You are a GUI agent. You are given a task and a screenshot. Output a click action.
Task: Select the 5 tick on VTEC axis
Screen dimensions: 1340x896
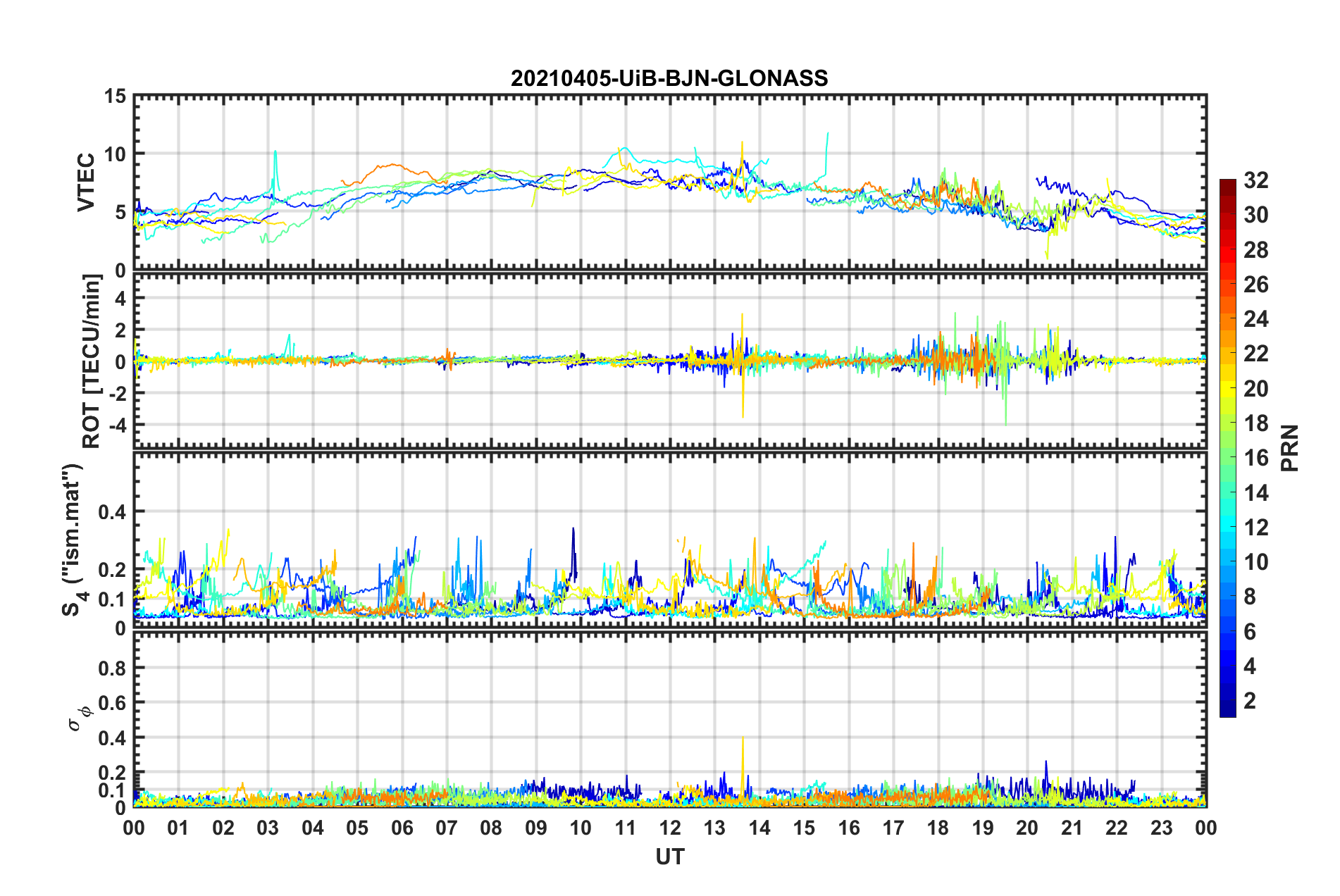point(120,213)
